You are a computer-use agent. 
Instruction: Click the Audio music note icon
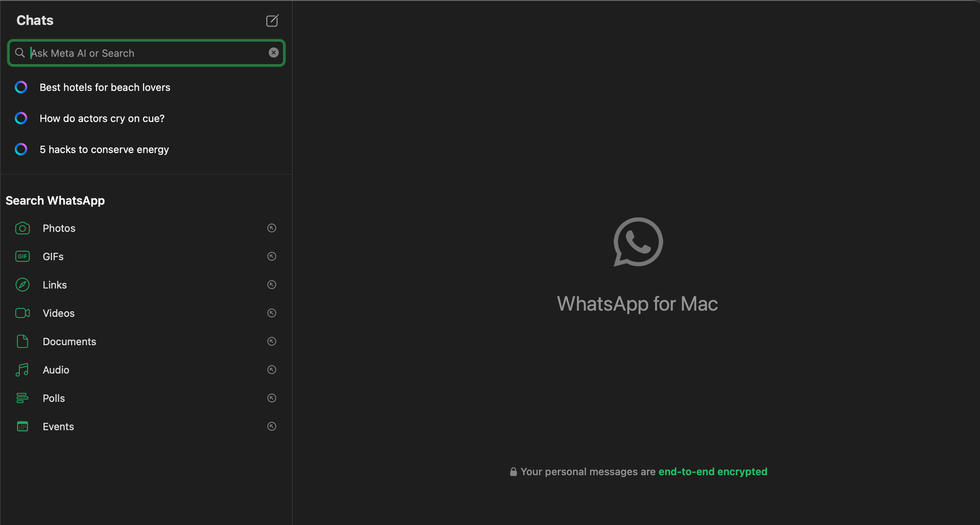[22, 370]
